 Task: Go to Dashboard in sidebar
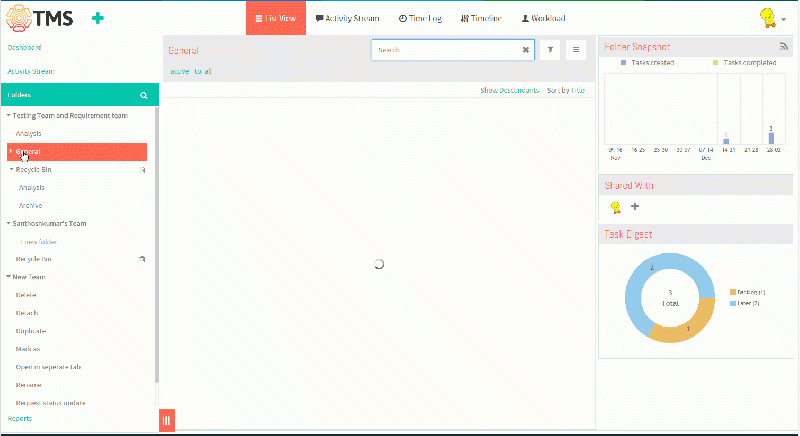[24, 47]
